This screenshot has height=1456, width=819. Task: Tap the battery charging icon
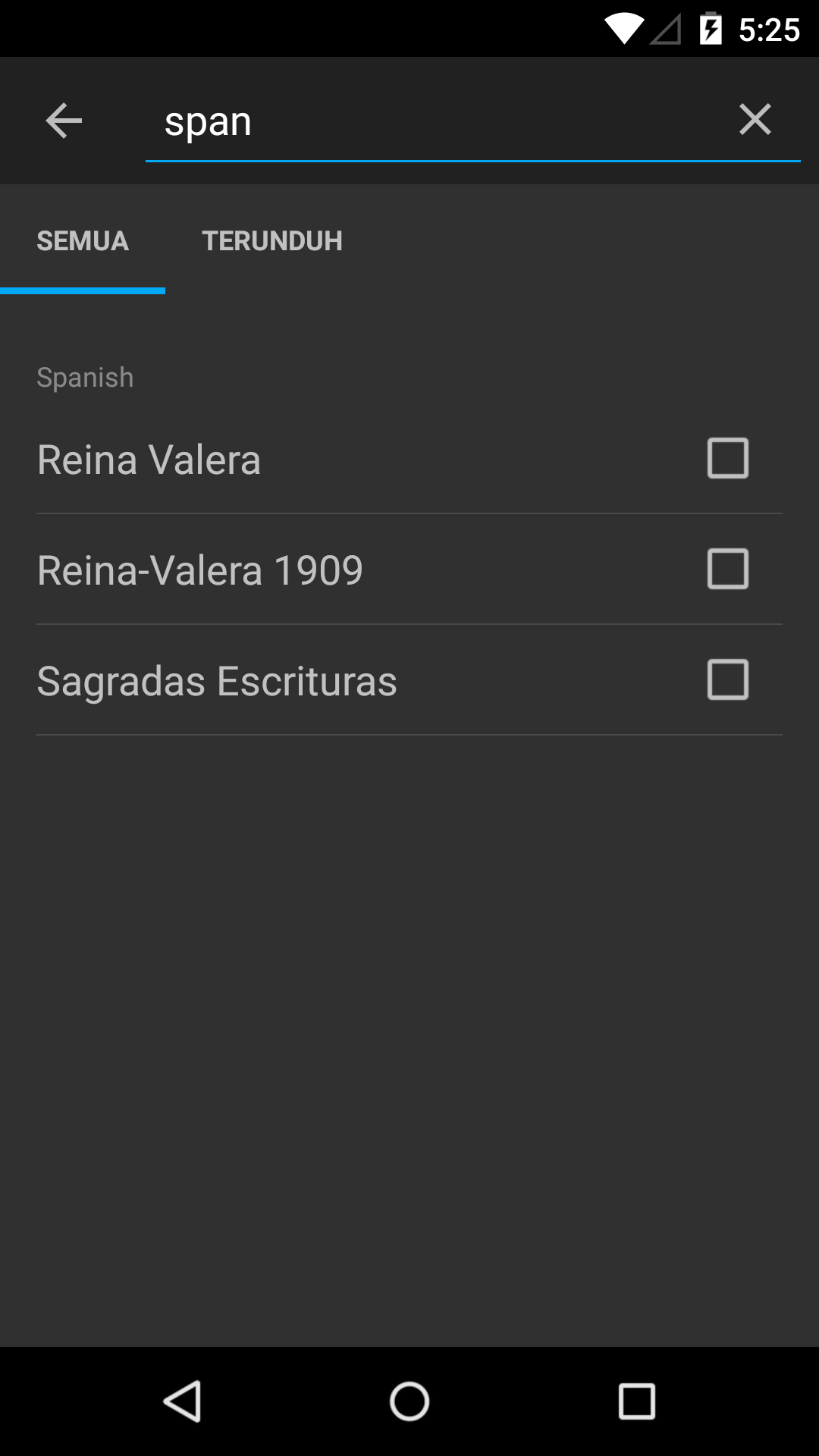click(711, 29)
